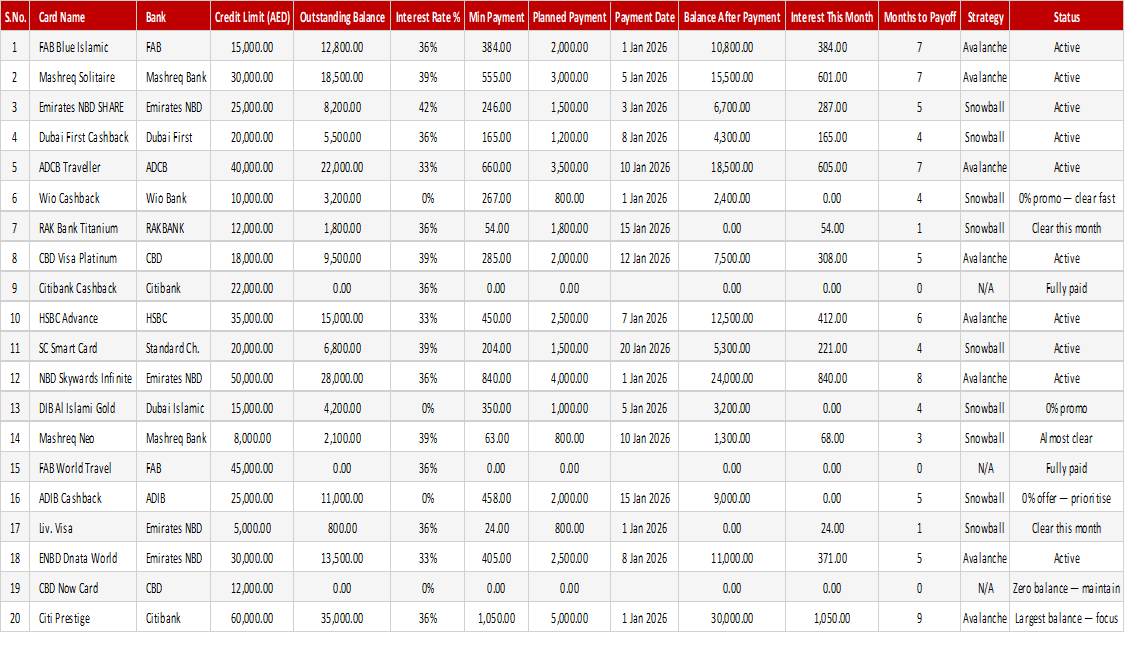Select the 60,000.00 credit limit cell

[x=252, y=619]
